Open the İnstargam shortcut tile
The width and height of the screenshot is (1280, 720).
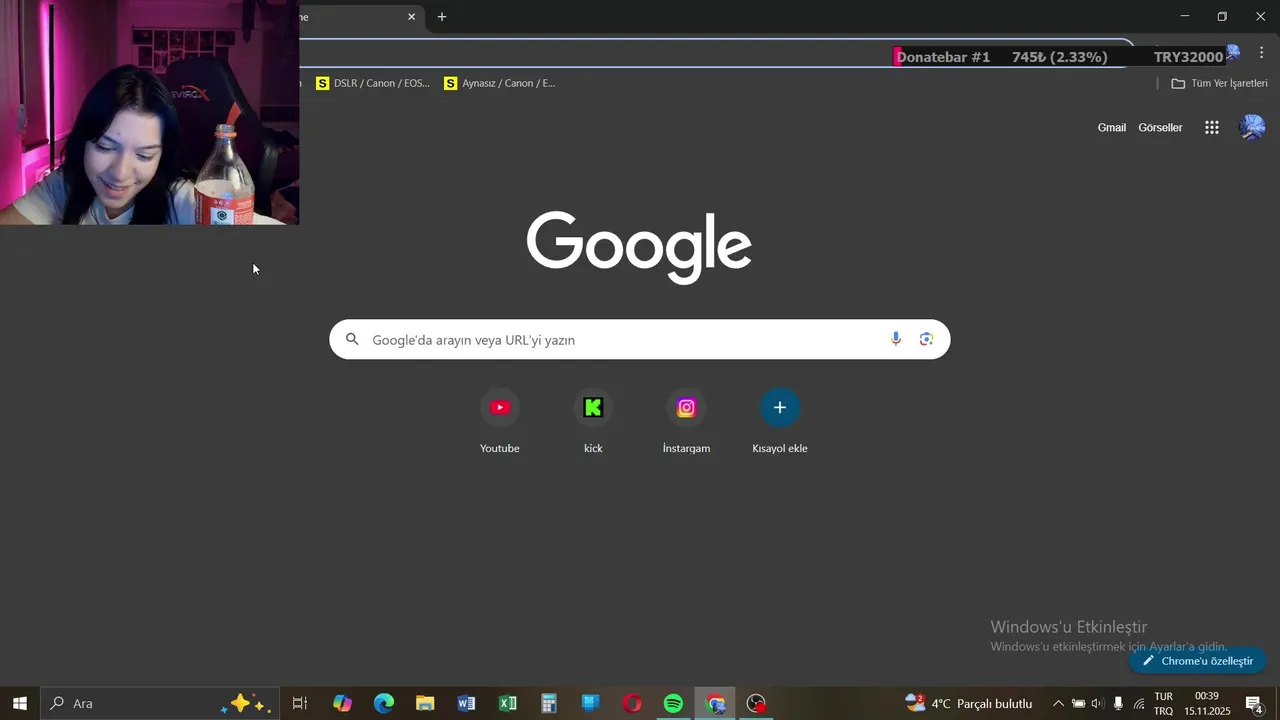(x=686, y=421)
